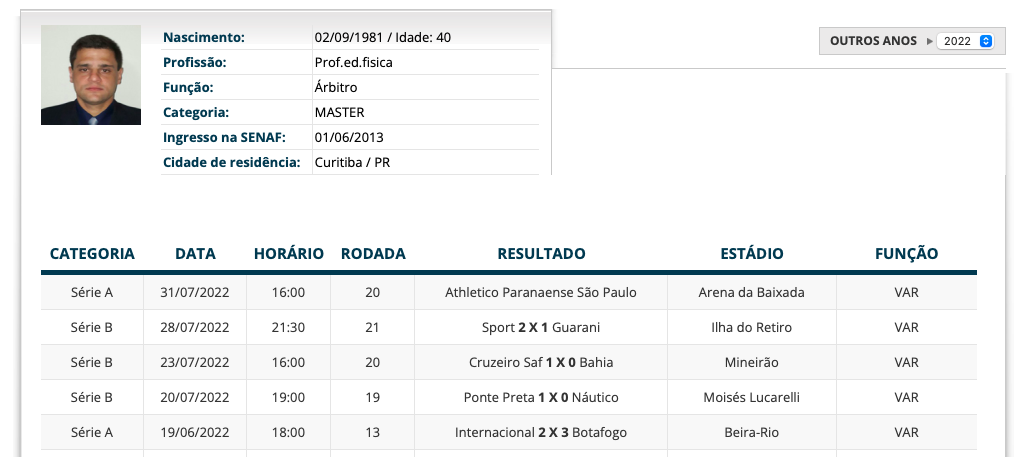The width and height of the screenshot is (1018, 457).
Task: Click the MASTER category value
Action: coord(339,113)
